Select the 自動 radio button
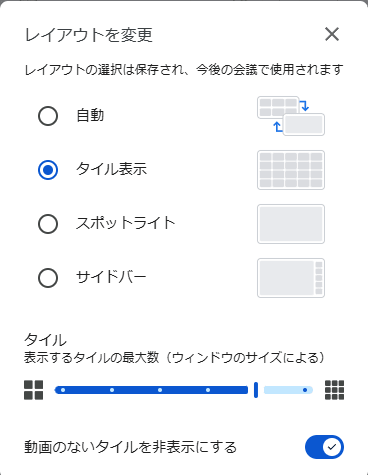Screen dimensions: 368x475 tap(48, 116)
